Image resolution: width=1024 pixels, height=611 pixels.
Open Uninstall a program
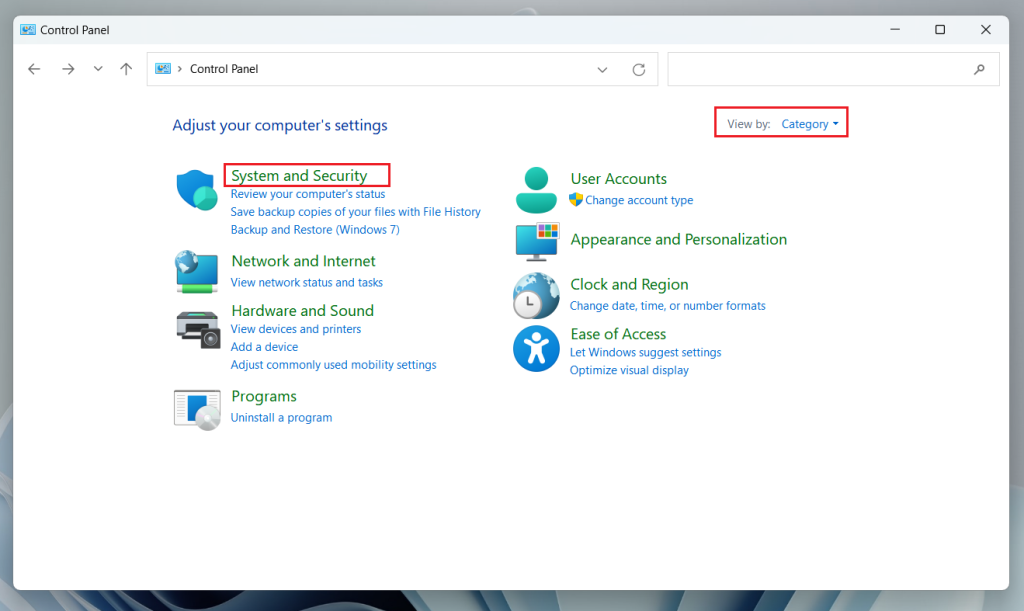point(281,417)
